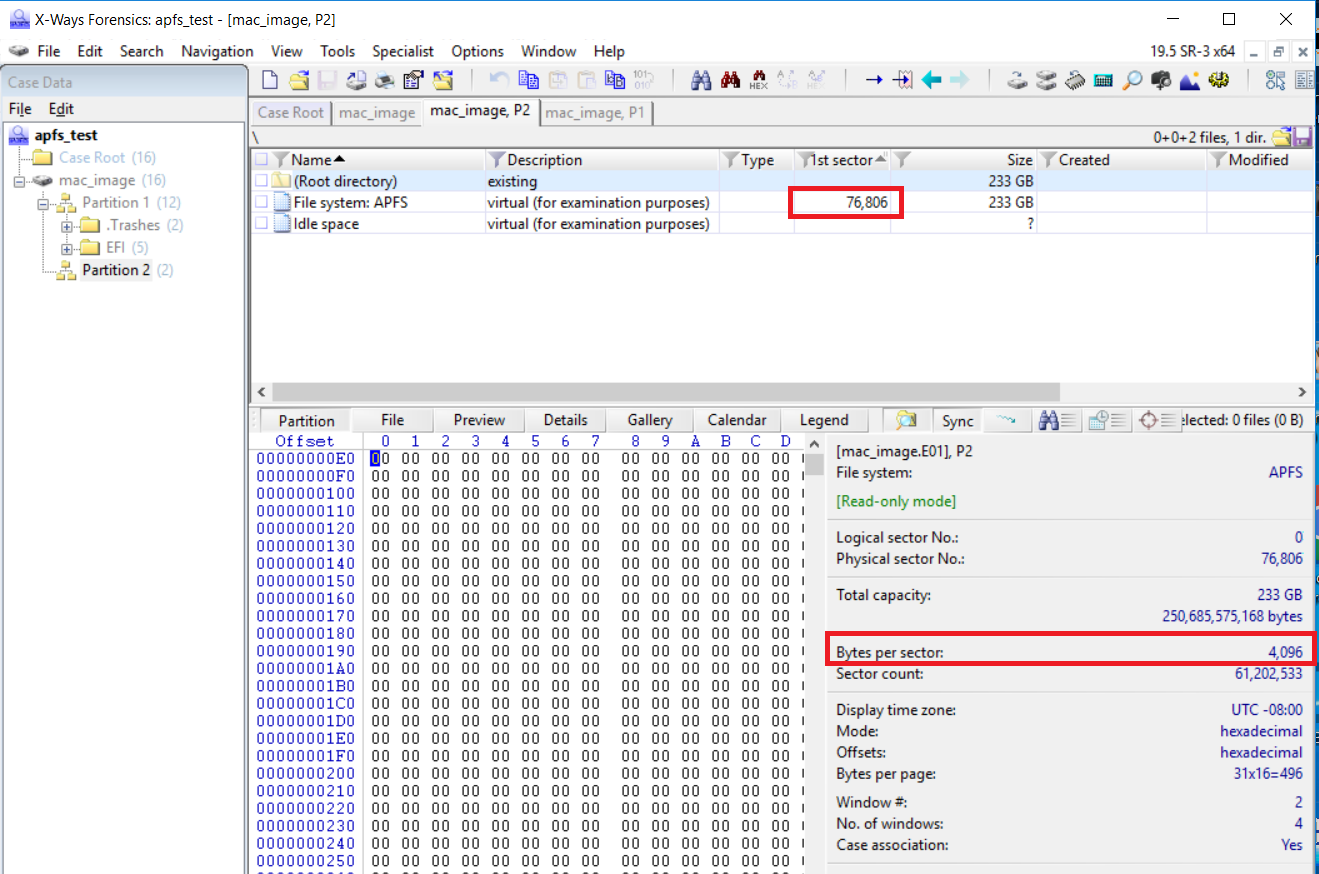The height and width of the screenshot is (874, 1319).
Task: Click the Print icon in toolbar
Action: pos(385,80)
